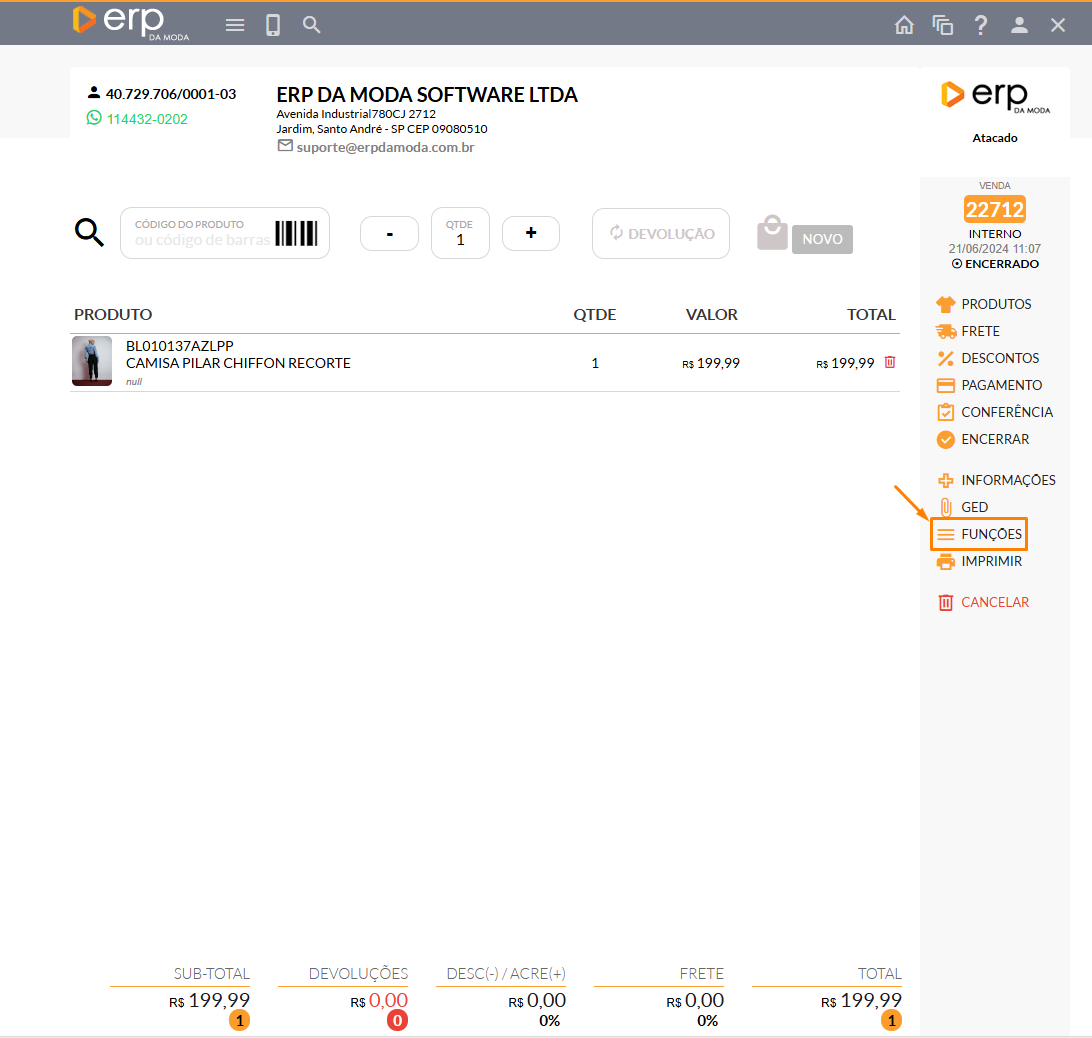The image size is (1092, 1038).
Task: Go to home via house icon
Action: coord(904,25)
